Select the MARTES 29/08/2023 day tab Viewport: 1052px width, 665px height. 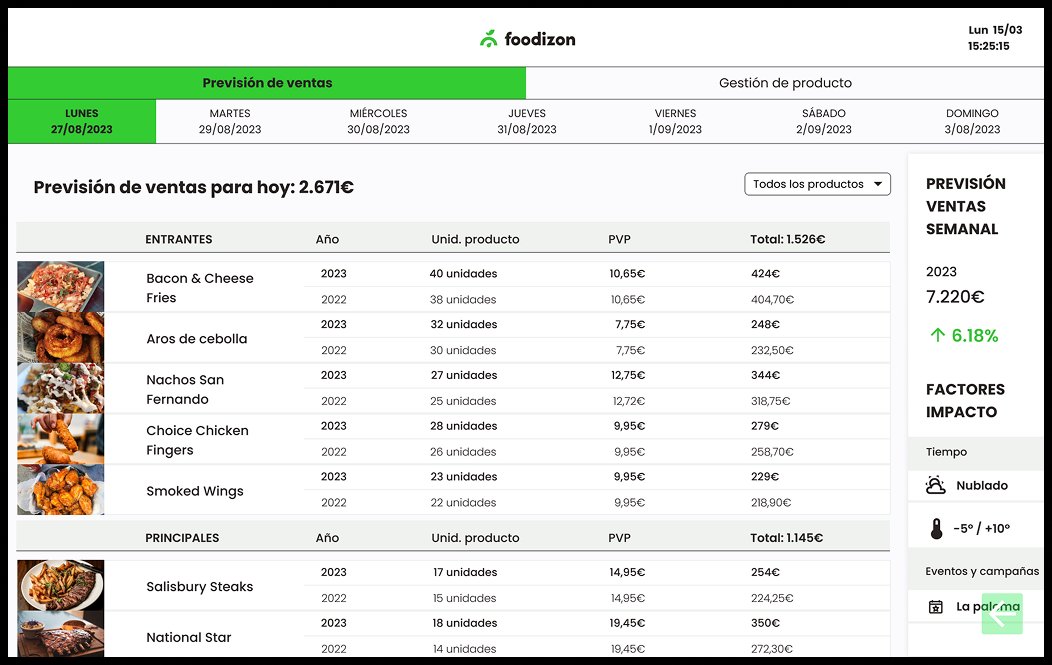click(x=230, y=121)
